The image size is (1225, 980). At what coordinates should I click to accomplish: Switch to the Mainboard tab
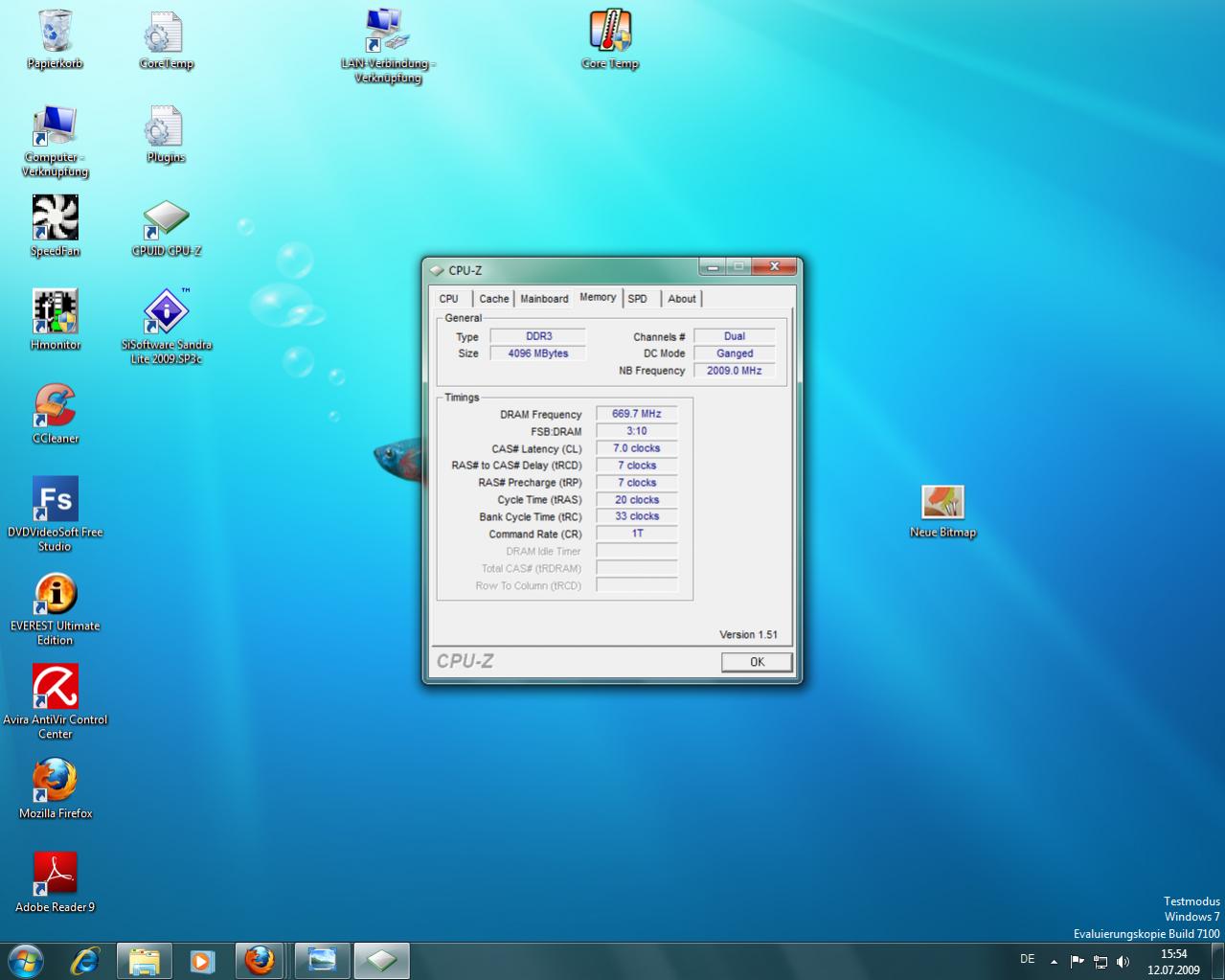point(544,299)
